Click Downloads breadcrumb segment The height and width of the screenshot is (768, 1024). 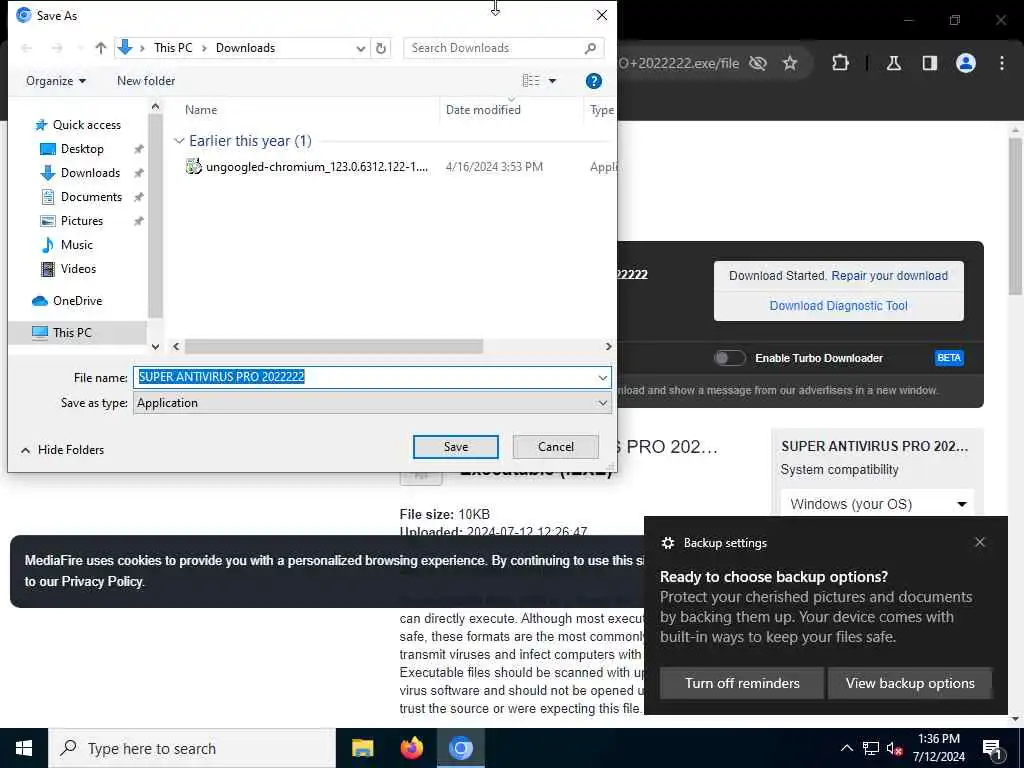[246, 48]
